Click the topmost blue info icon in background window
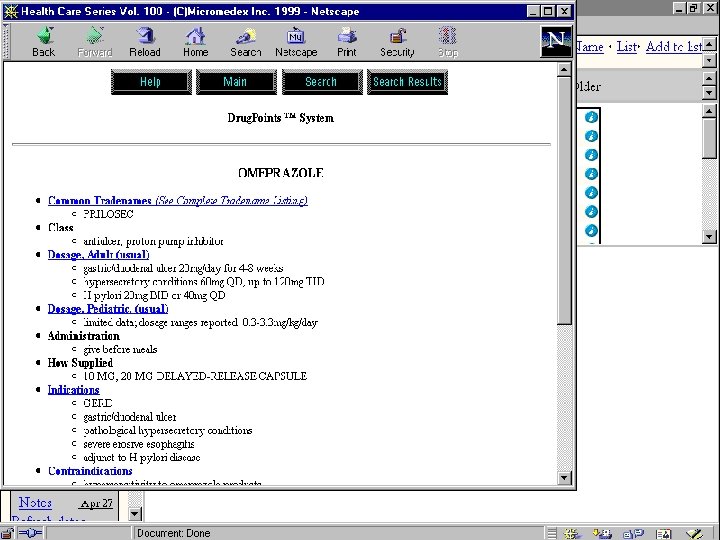This screenshot has height=540, width=720. pyautogui.click(x=591, y=117)
